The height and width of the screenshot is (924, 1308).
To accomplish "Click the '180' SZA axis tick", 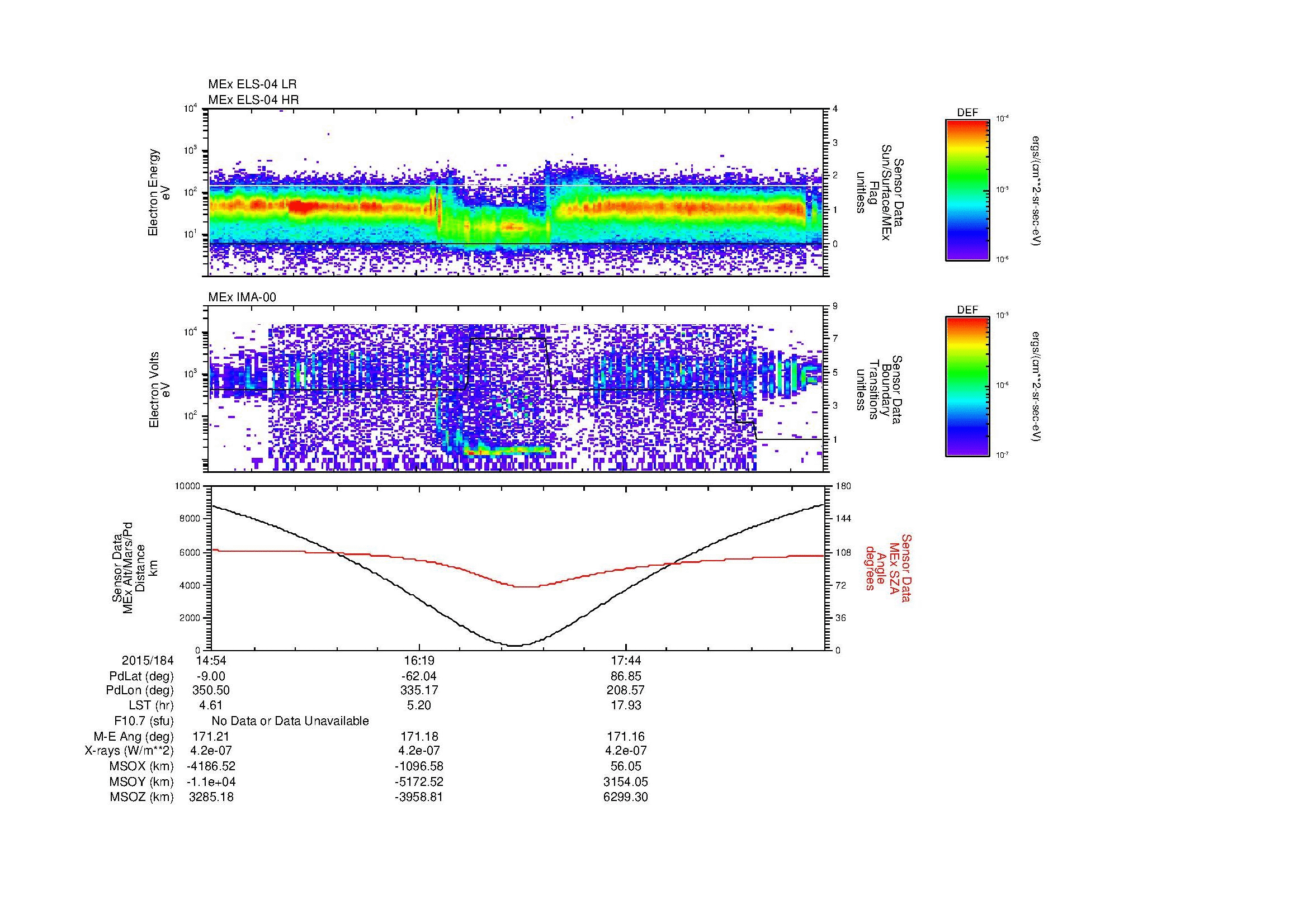I will [843, 486].
